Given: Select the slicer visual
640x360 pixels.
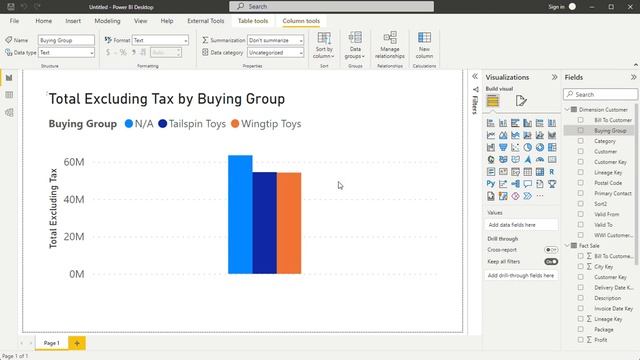Looking at the screenshot, I should pyautogui.click(x=515, y=172).
